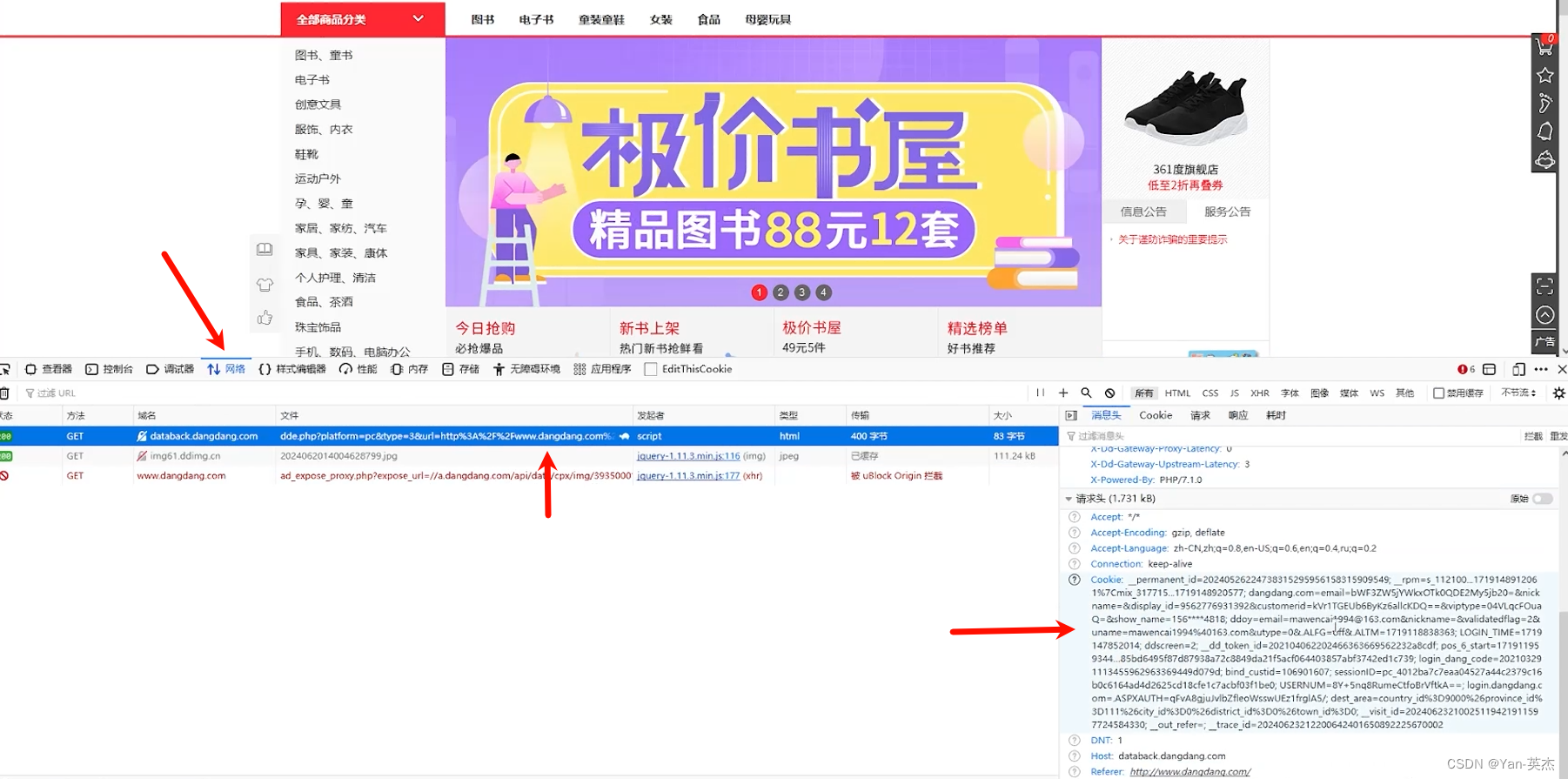Click help icon beside Host header

(x=1075, y=756)
